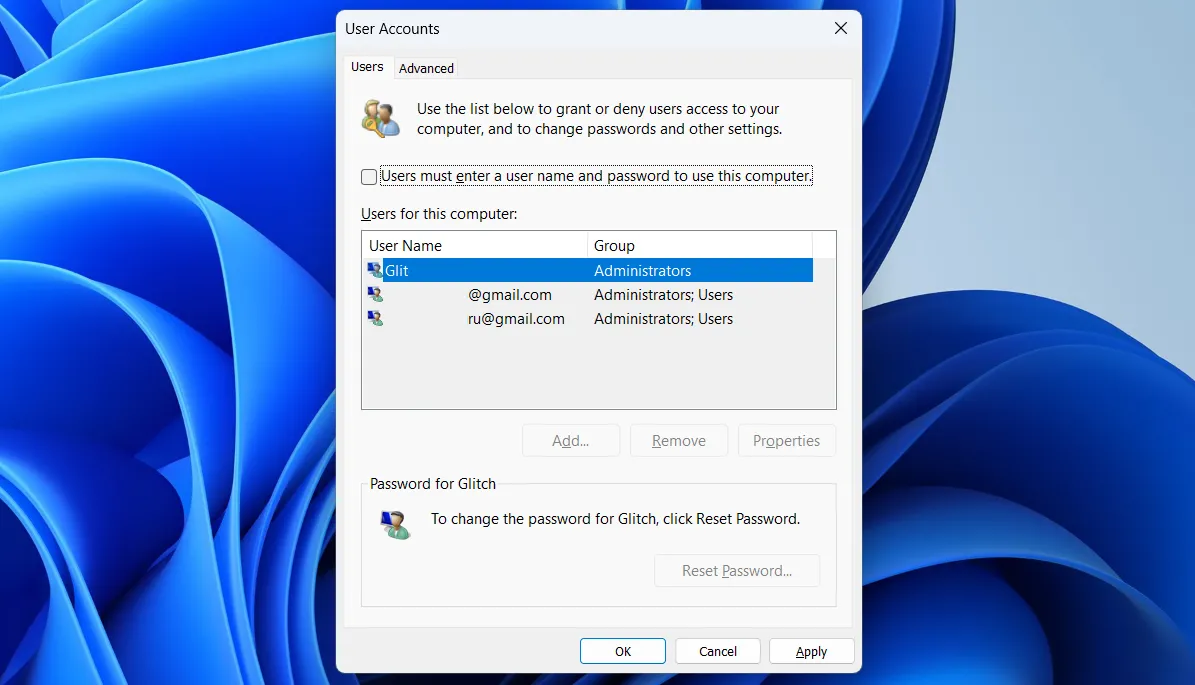Image resolution: width=1195 pixels, height=685 pixels.
Task: Select the Users tab
Action: [367, 66]
